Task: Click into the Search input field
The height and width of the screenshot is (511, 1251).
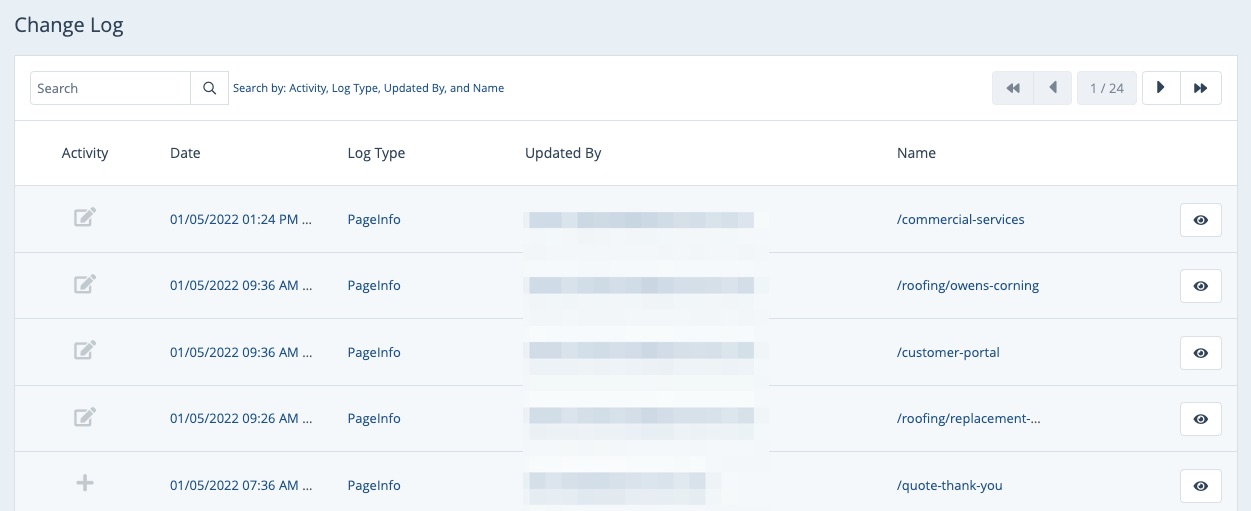Action: point(110,88)
